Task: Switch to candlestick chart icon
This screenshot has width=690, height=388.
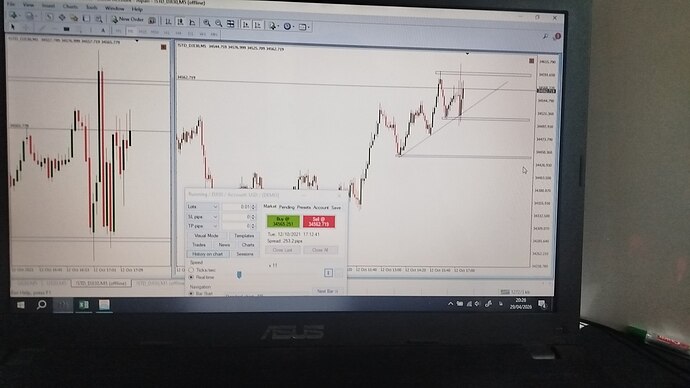Action: pos(180,22)
